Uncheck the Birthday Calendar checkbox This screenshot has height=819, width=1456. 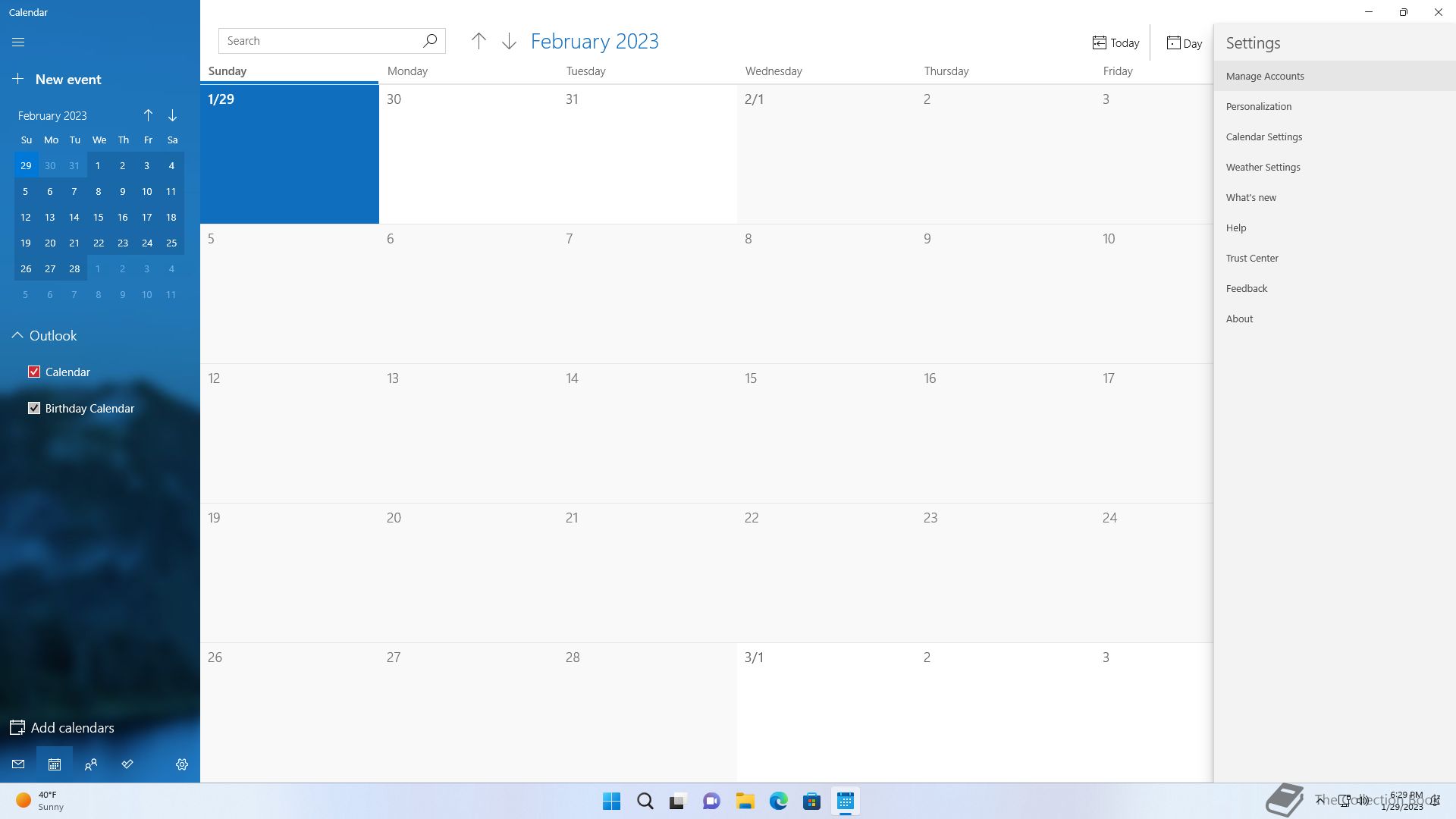point(34,408)
